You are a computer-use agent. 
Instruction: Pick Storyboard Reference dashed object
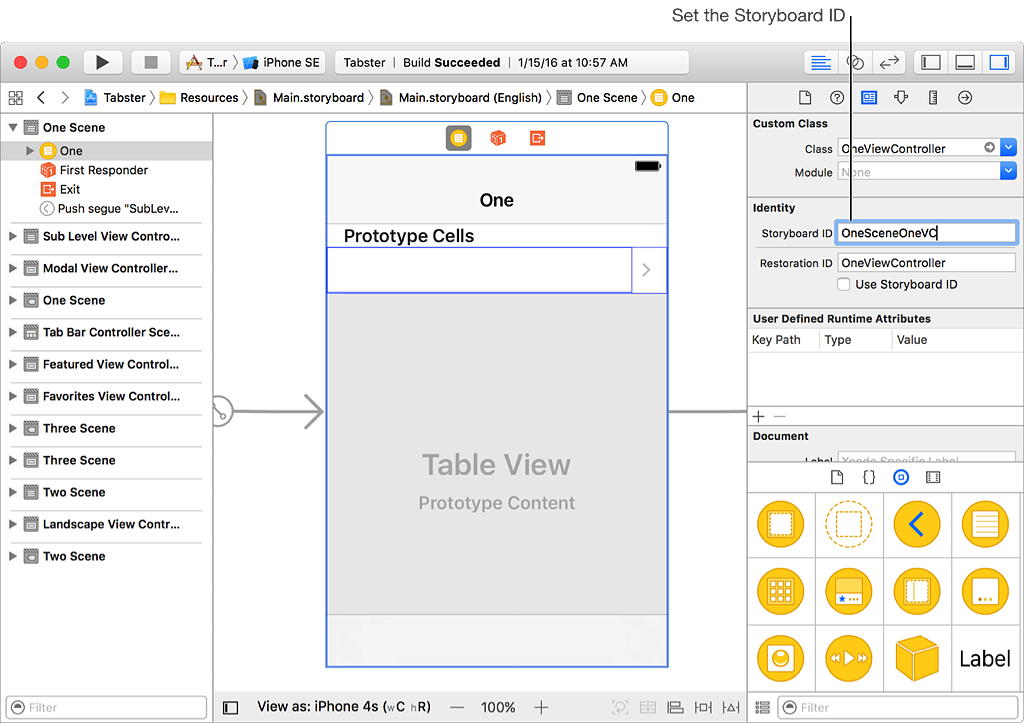click(x=848, y=524)
